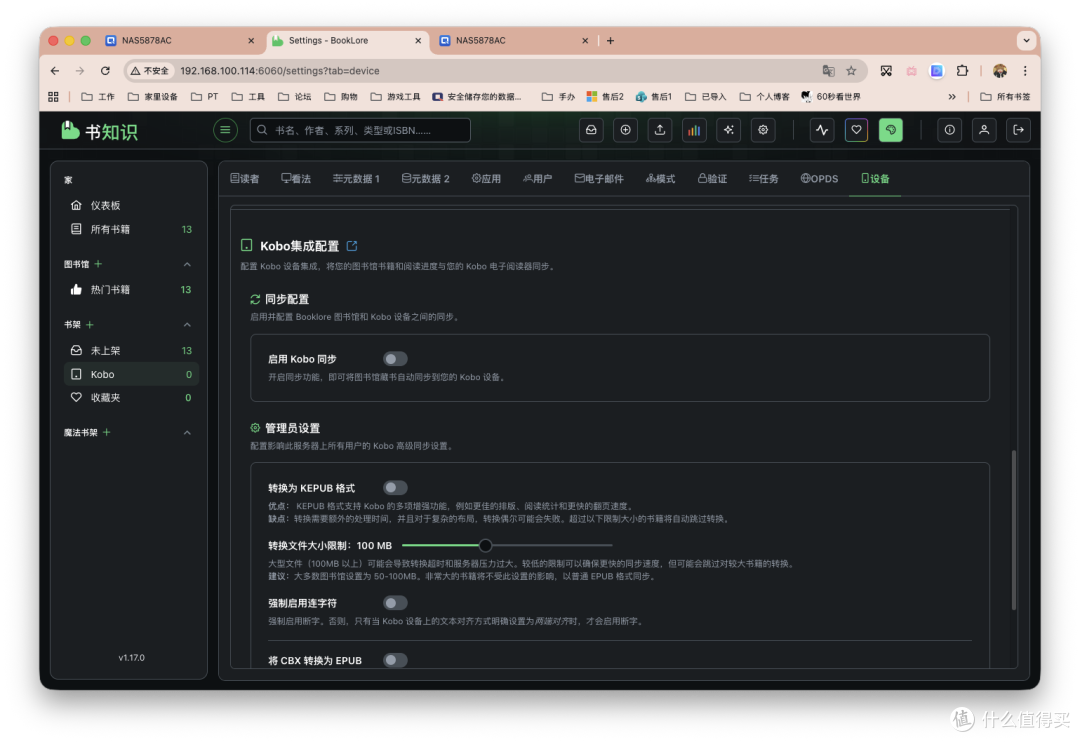
Task: Open the 电子邮件 tab
Action: pos(599,178)
